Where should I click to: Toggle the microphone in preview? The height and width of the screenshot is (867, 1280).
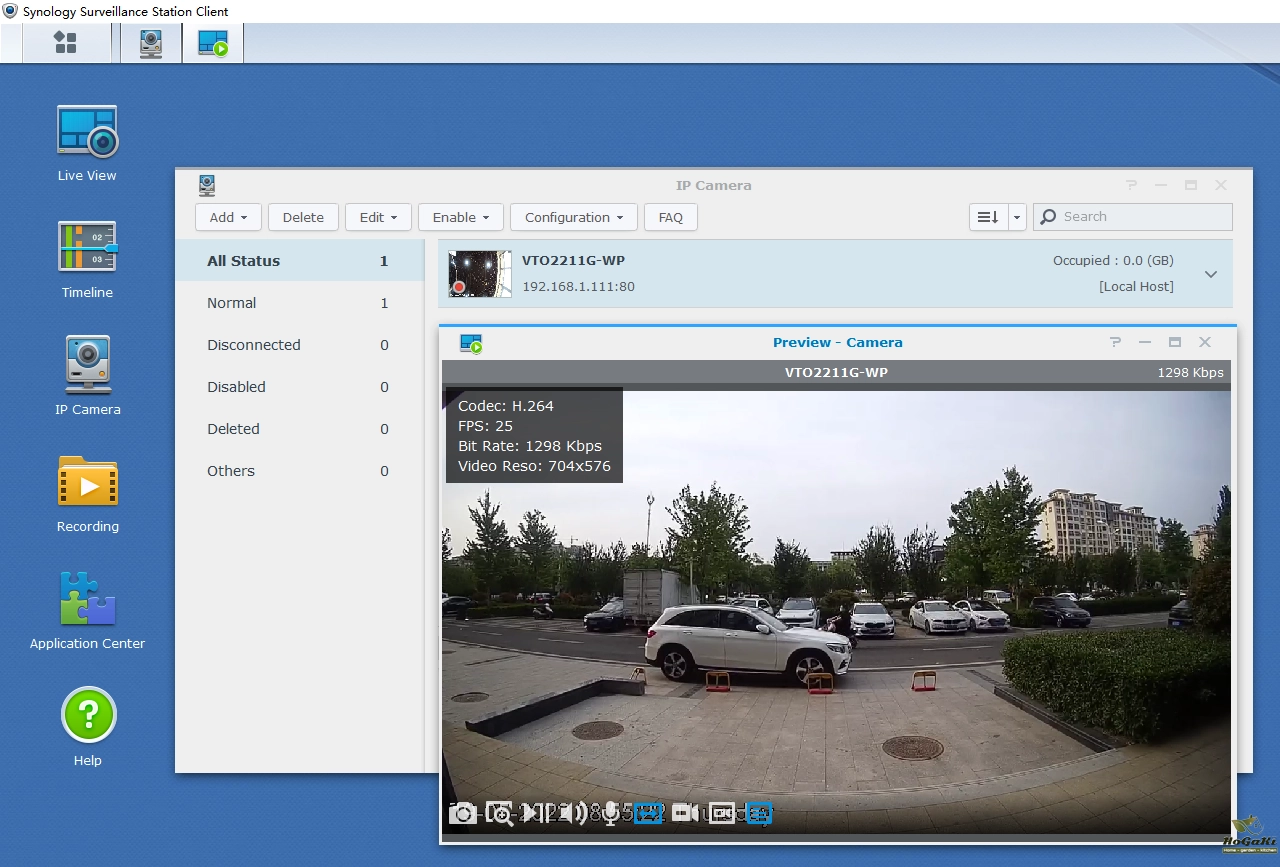(x=611, y=813)
